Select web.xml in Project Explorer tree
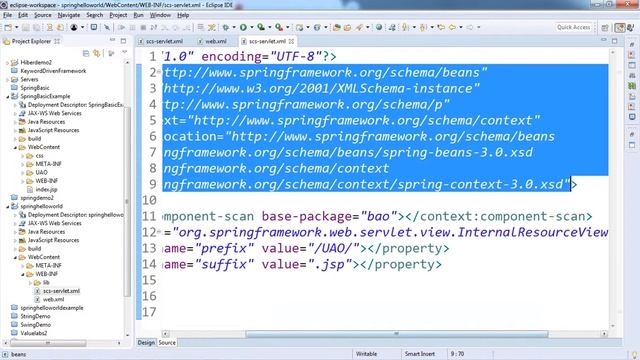The image size is (640, 360). tap(53, 299)
